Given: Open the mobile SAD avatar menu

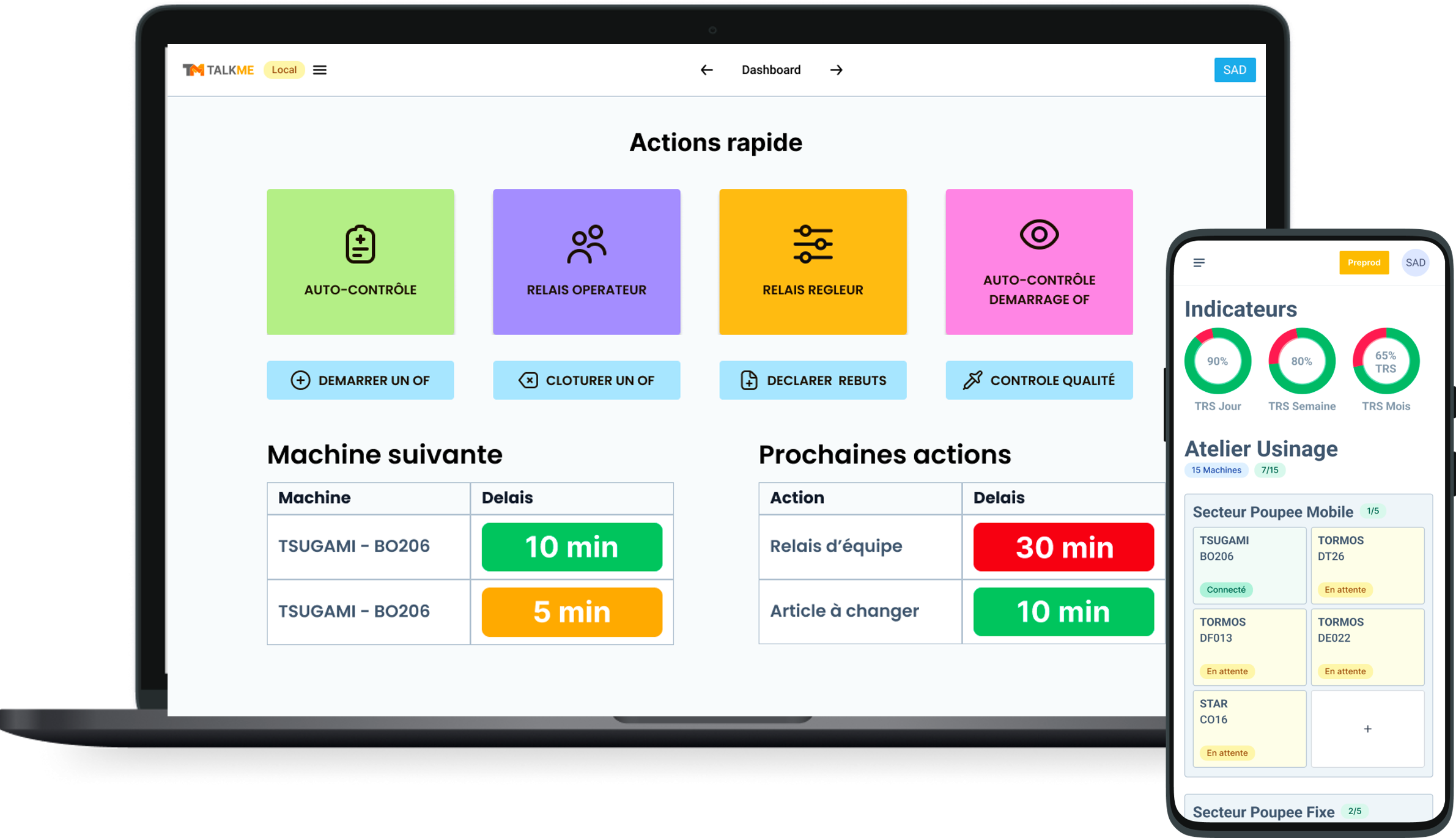Looking at the screenshot, I should tap(1415, 263).
